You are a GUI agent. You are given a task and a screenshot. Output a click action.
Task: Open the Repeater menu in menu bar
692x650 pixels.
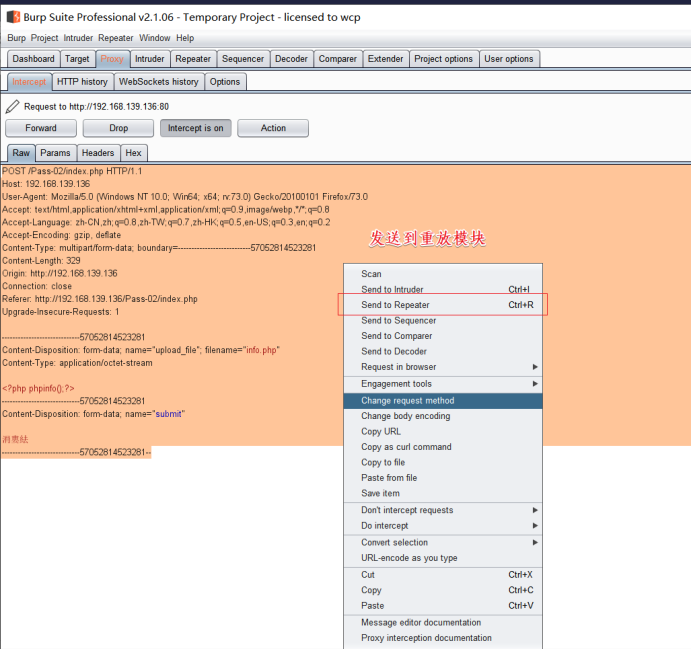tap(116, 38)
